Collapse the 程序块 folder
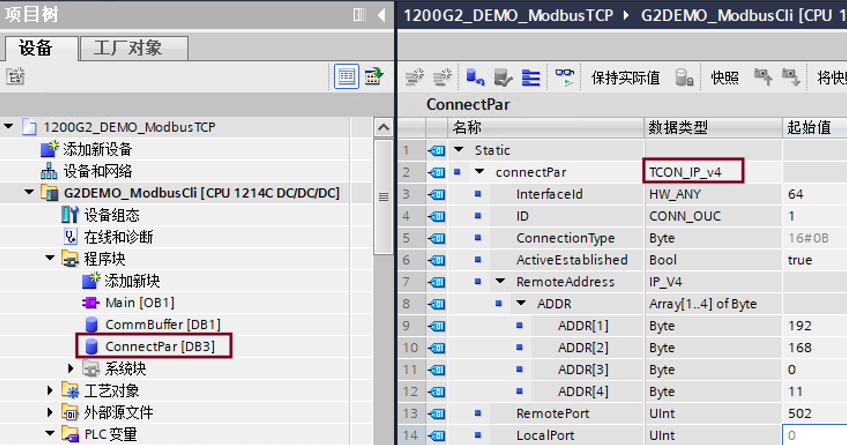847x445 pixels. [50, 258]
